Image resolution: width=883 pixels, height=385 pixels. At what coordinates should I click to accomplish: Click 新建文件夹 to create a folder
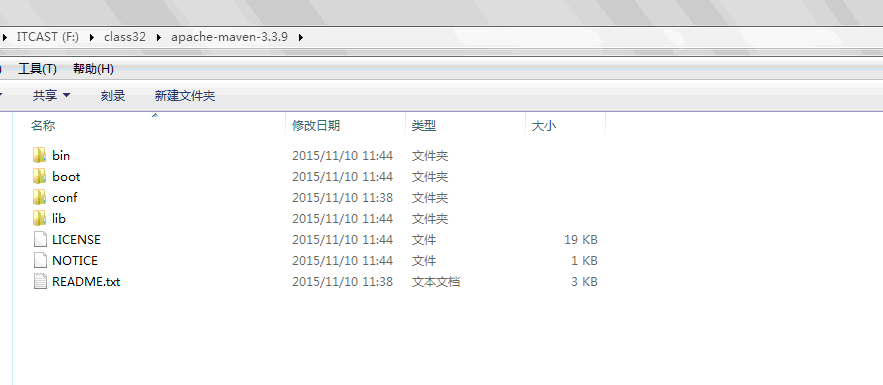pos(185,96)
